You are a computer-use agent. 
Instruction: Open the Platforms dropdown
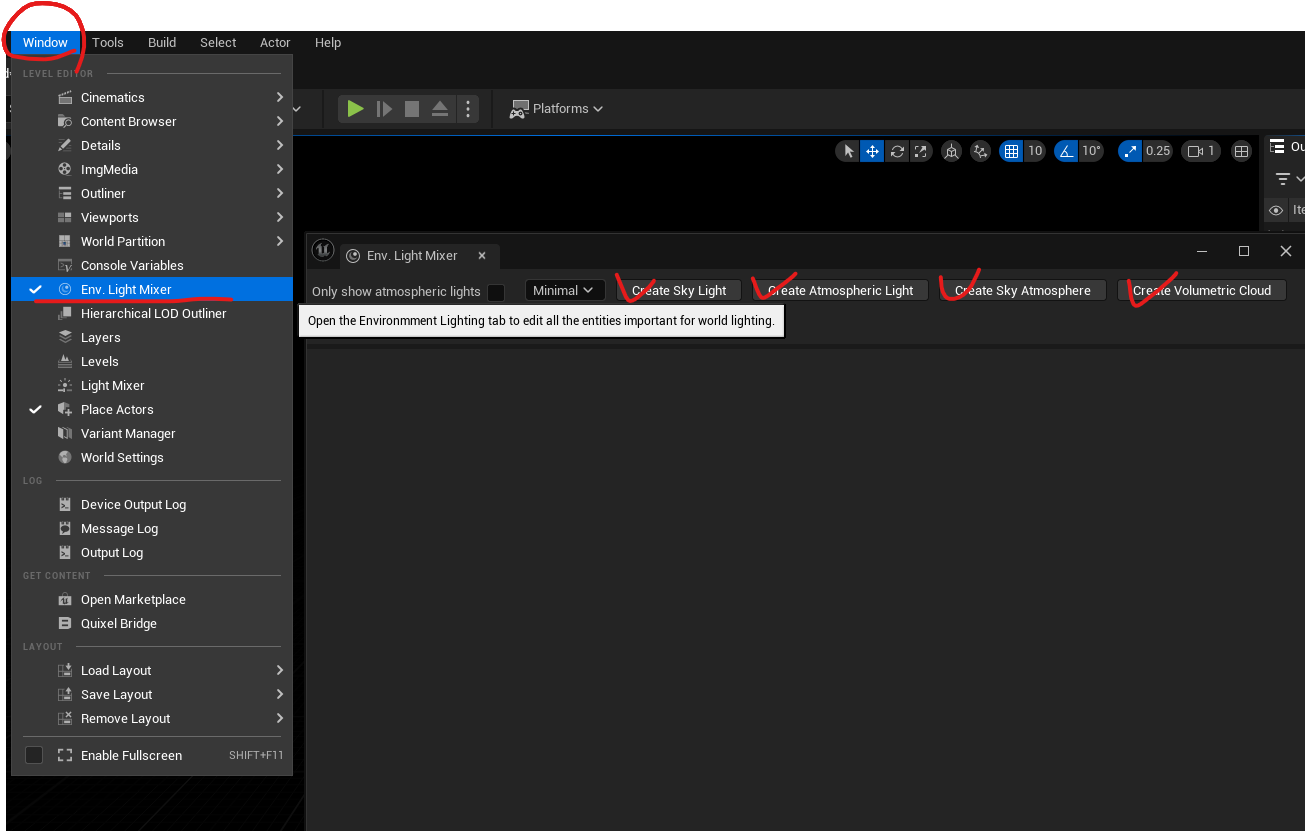click(x=556, y=108)
